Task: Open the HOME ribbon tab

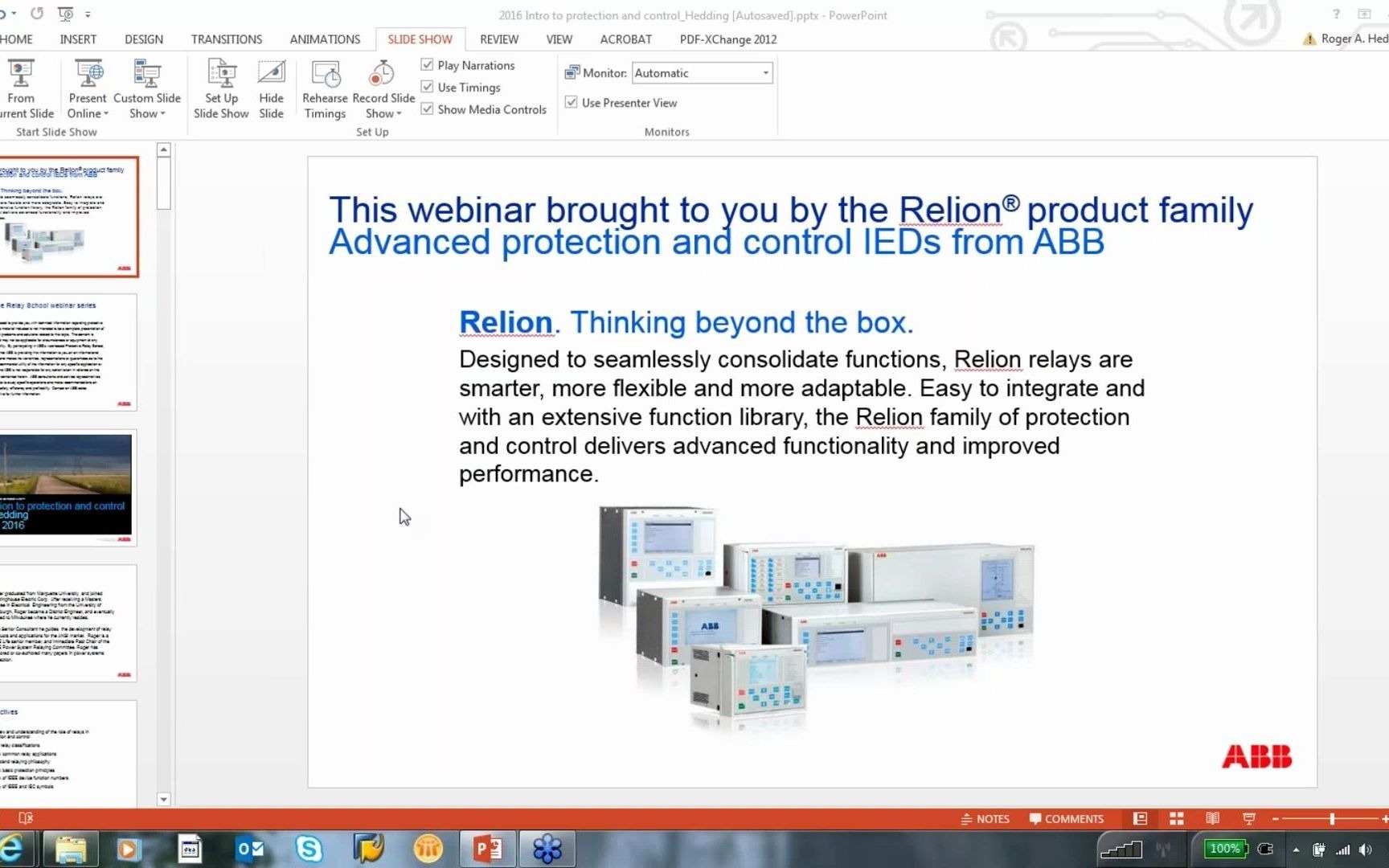Action: click(16, 39)
